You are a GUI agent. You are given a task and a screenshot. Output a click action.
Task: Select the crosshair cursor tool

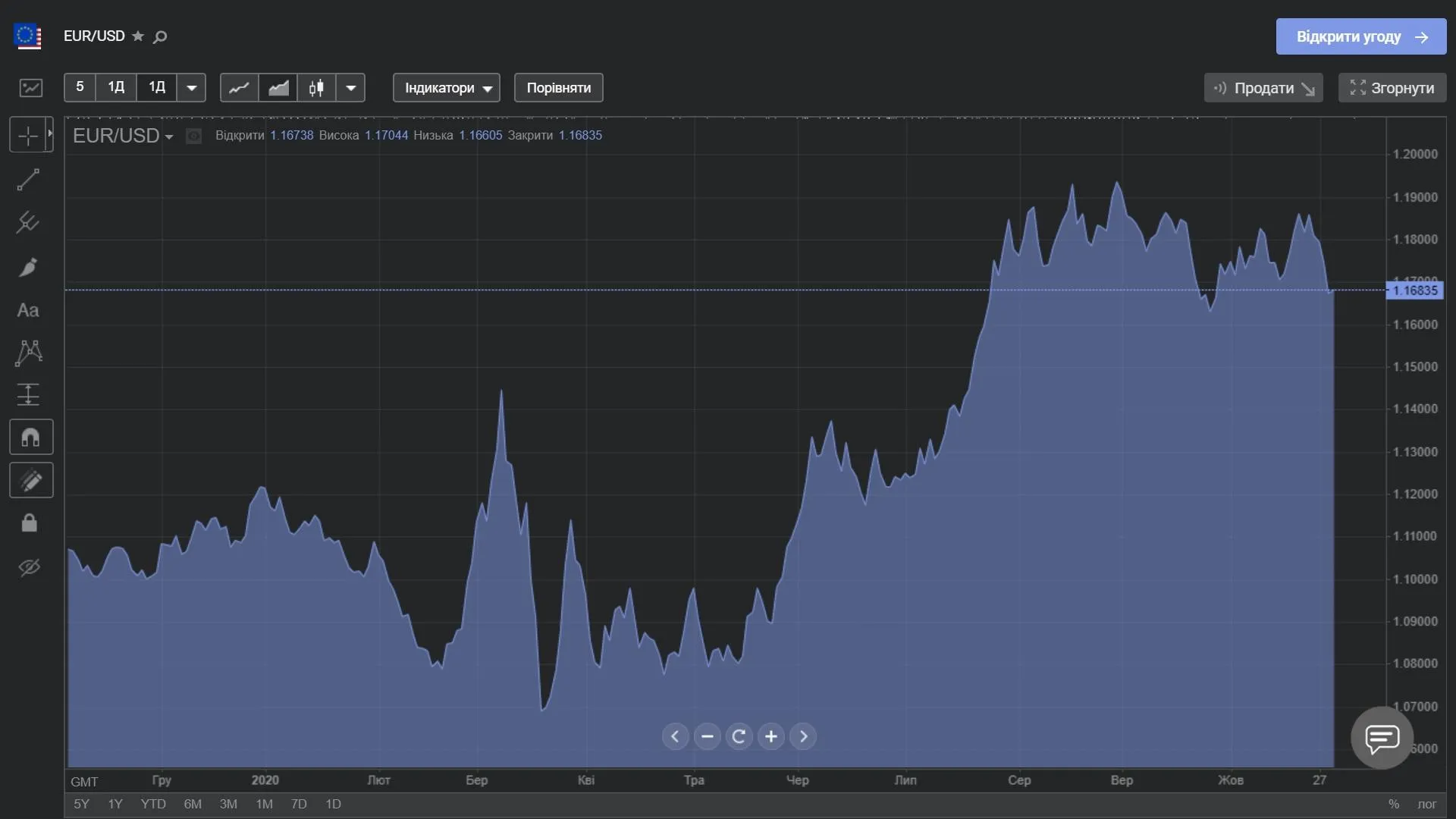click(28, 136)
